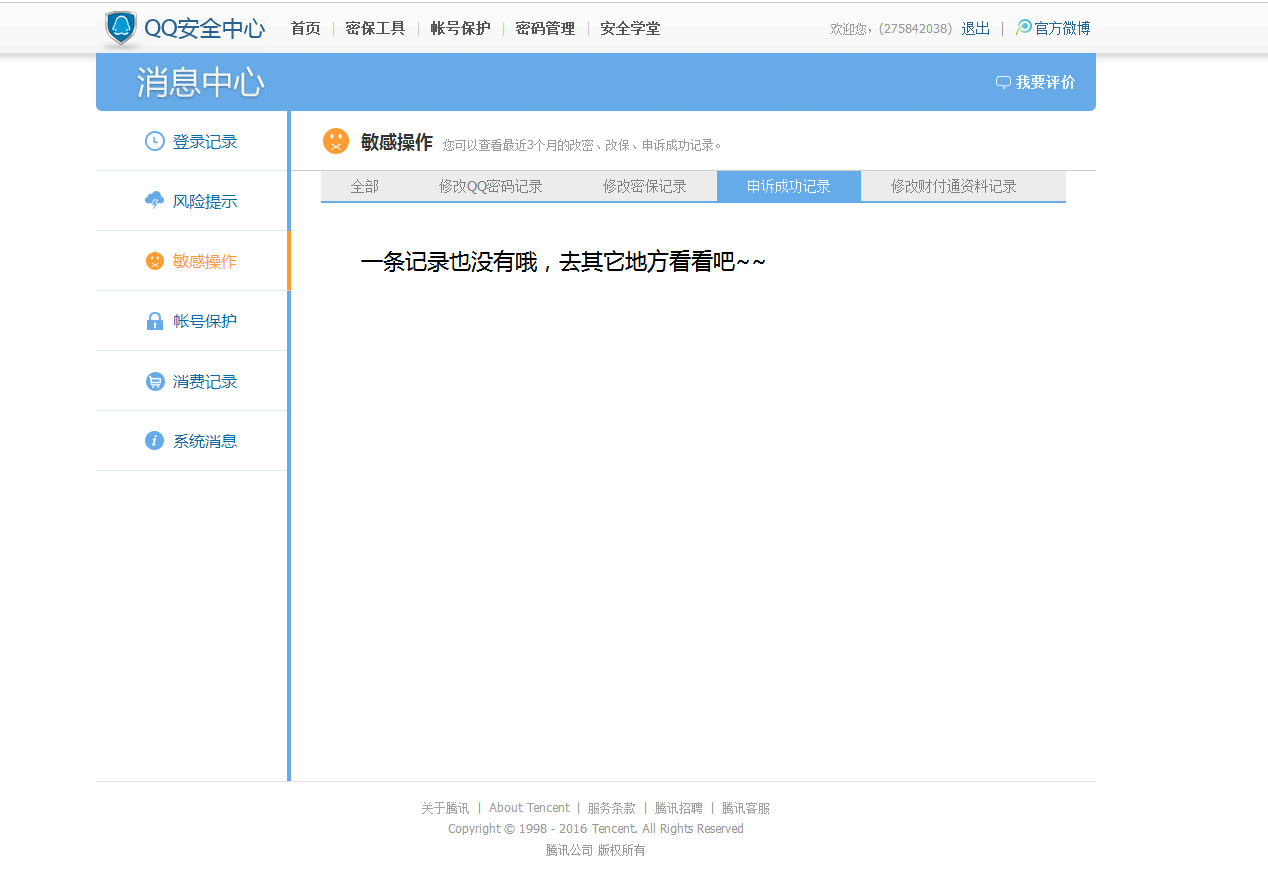Switch to the 修改QQ密码记录 tab
1268x881 pixels.
coord(490,186)
